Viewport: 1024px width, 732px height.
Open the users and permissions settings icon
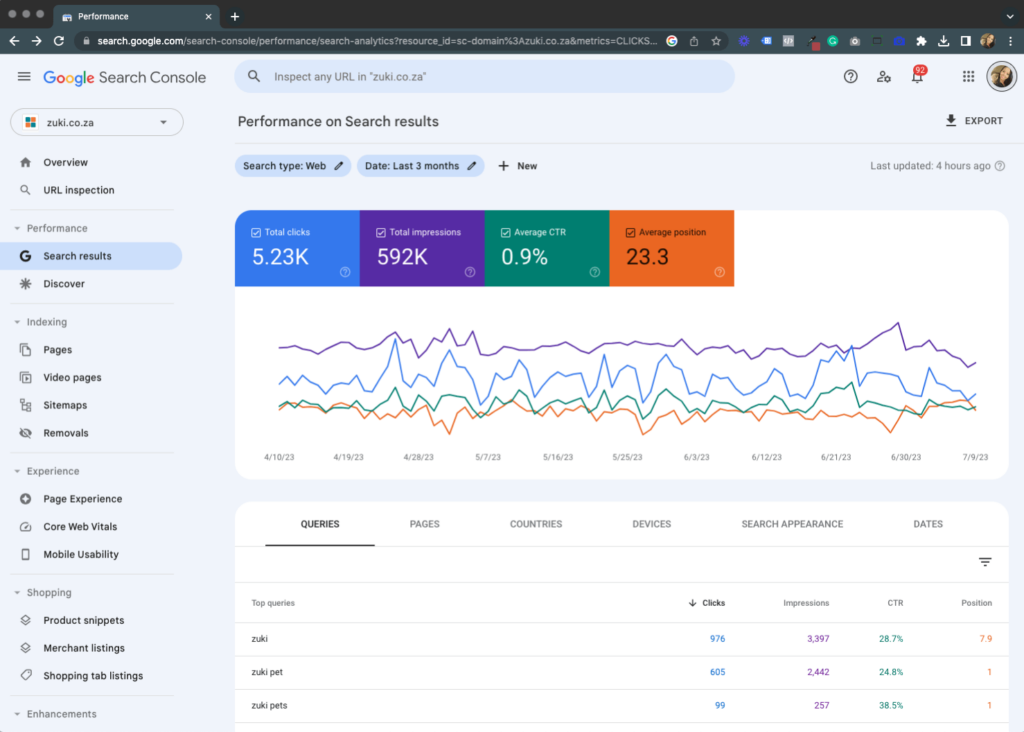tap(884, 76)
